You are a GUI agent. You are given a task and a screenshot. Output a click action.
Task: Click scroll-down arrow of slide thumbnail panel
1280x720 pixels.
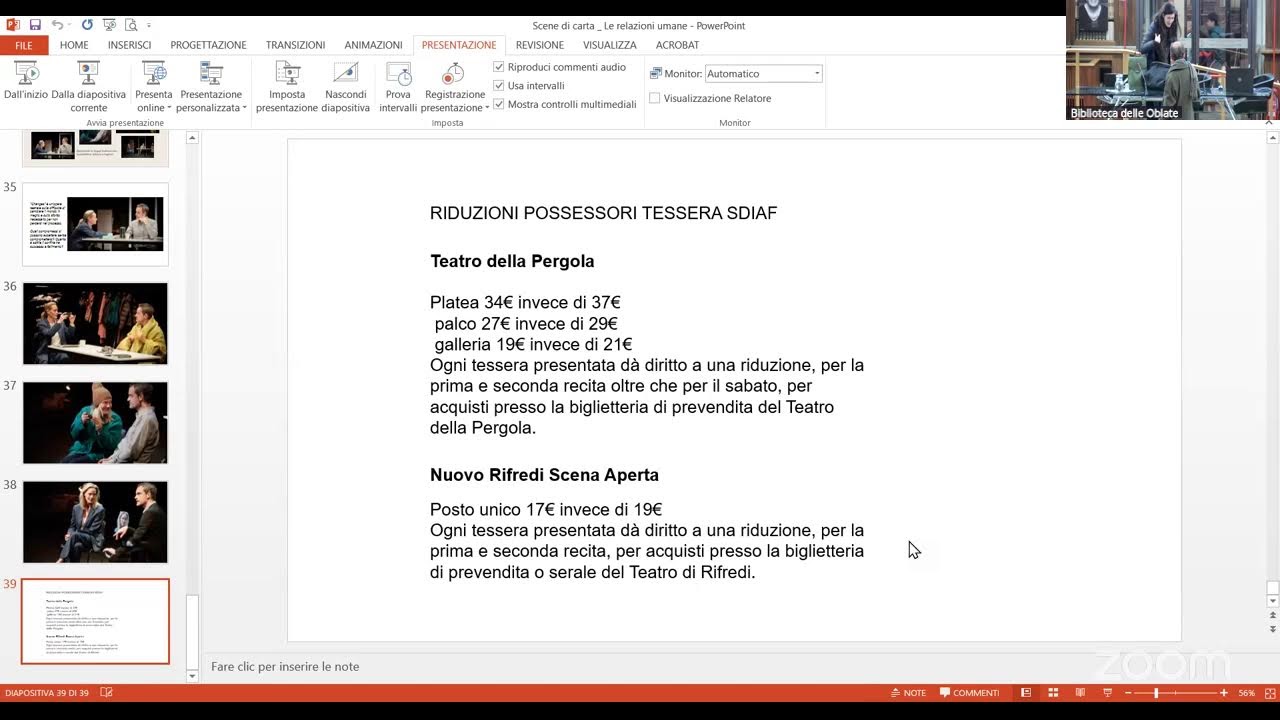click(193, 676)
